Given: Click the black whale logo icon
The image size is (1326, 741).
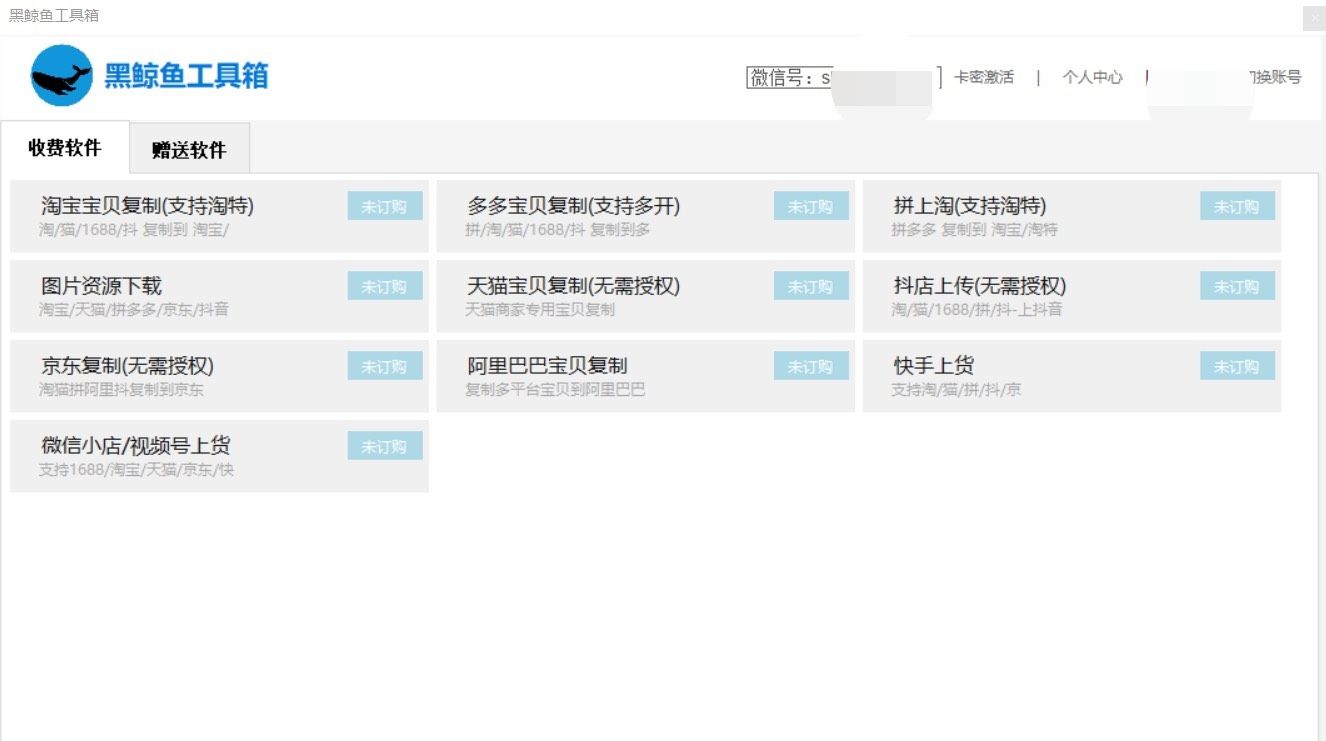Looking at the screenshot, I should point(62,75).
